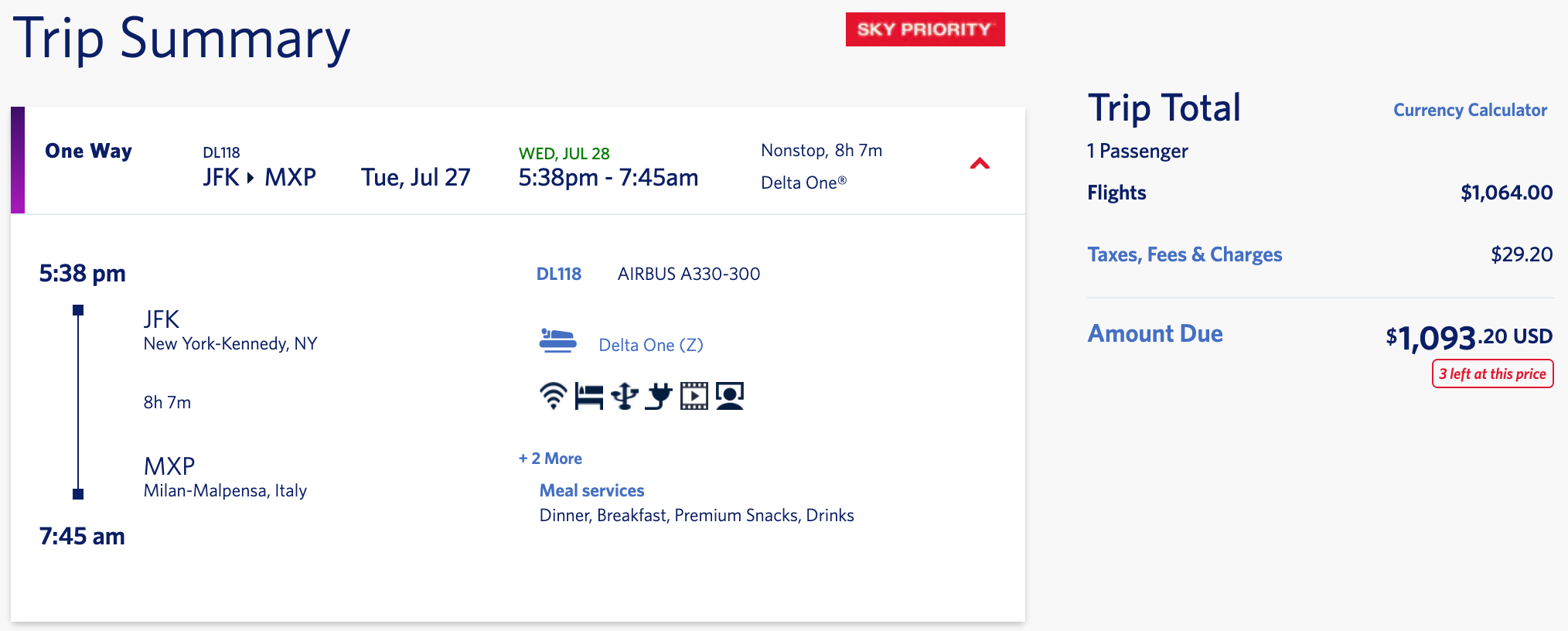Click the Trip Summary heading

(182, 39)
